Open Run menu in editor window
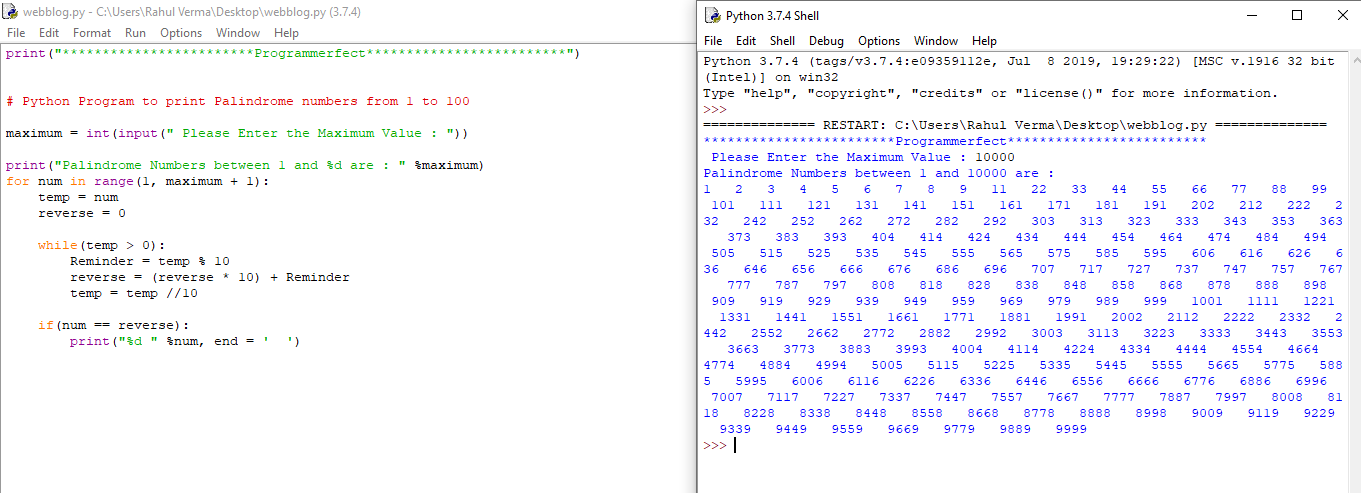The width and height of the screenshot is (1361, 493). pos(135,33)
